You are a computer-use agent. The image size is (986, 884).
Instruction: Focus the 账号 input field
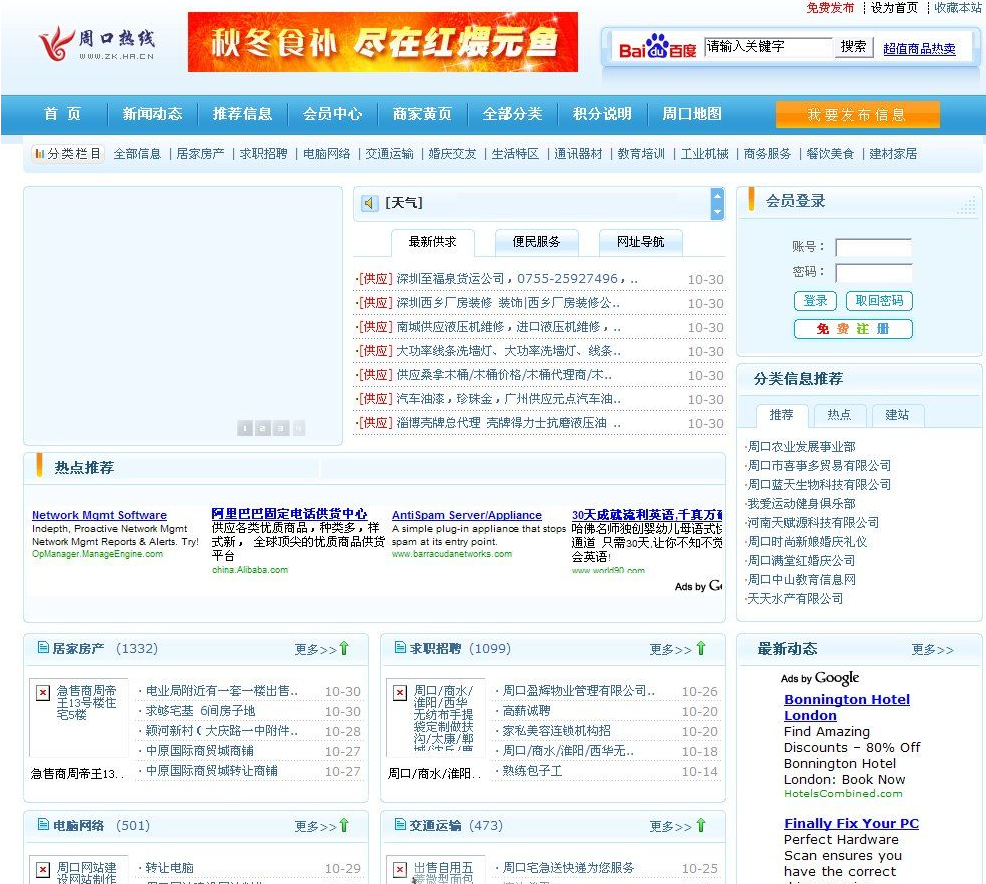pos(873,247)
